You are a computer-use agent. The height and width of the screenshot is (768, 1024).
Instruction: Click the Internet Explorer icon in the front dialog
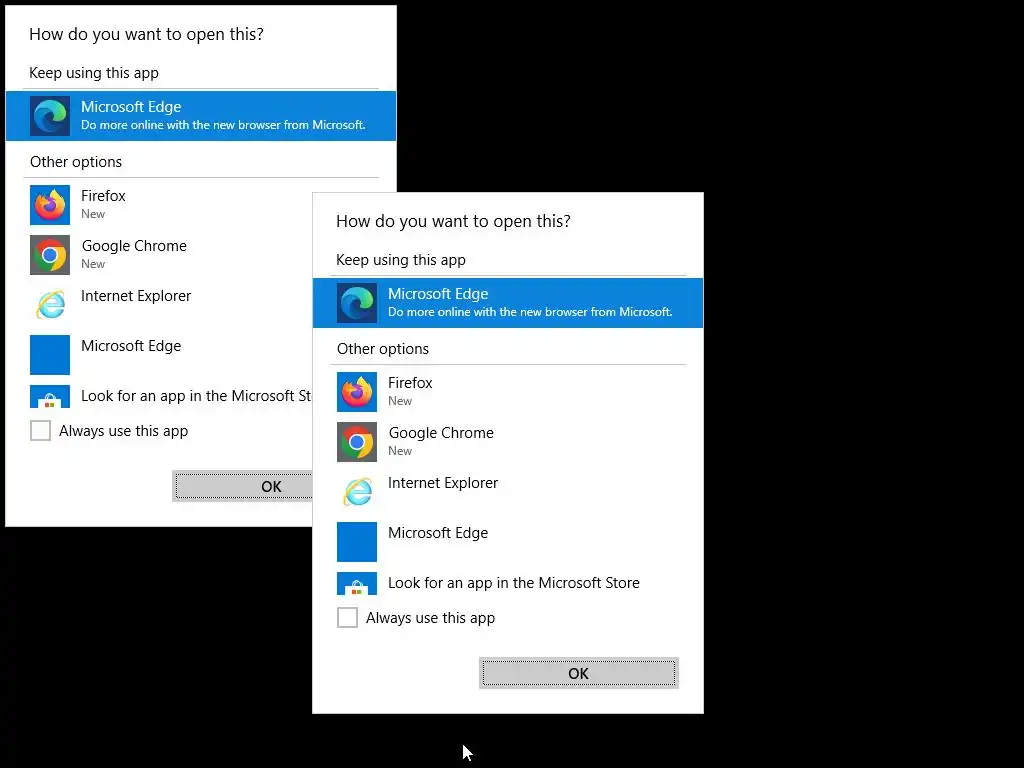[357, 492]
